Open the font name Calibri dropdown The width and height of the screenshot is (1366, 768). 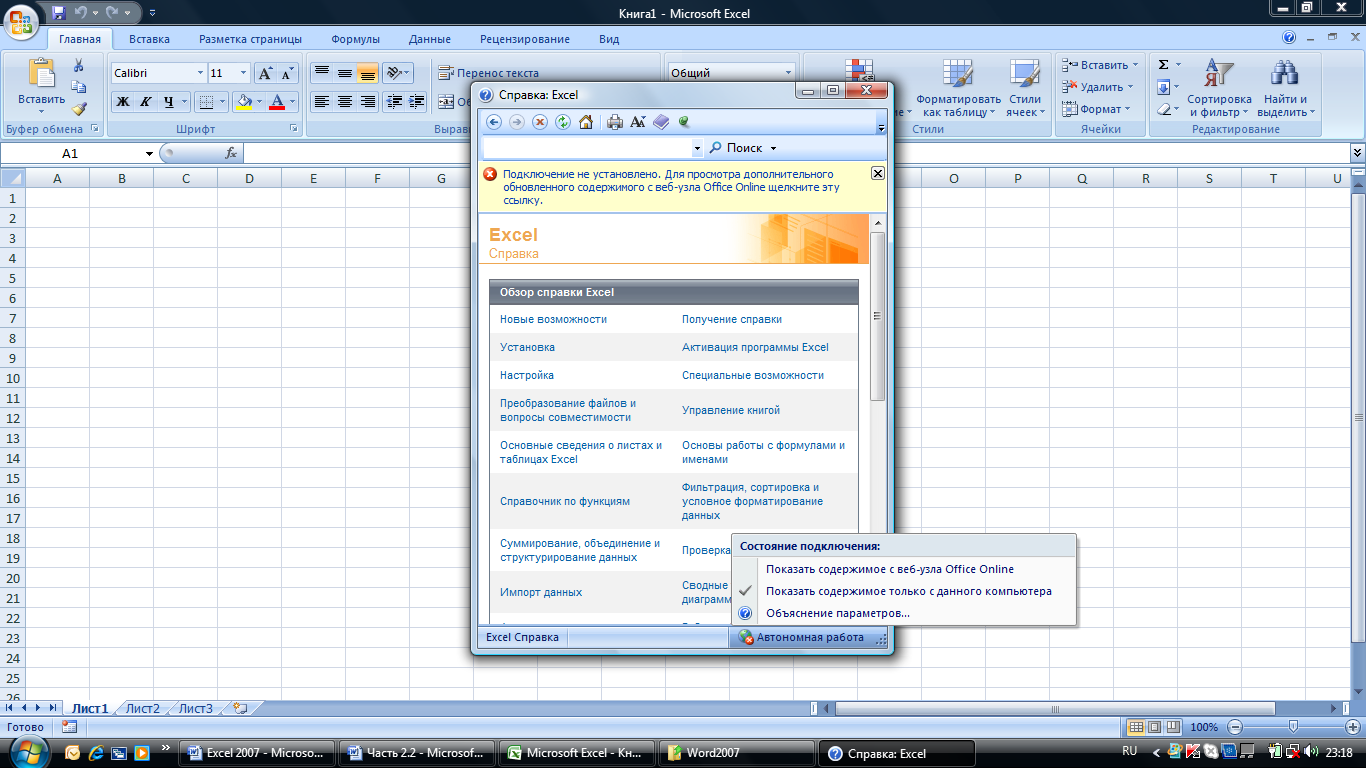198,73
